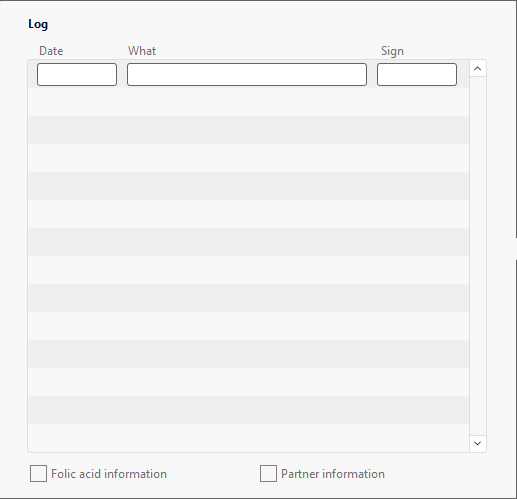Click the Log section heading
Viewport: 517px width, 499px height.
(x=38, y=24)
